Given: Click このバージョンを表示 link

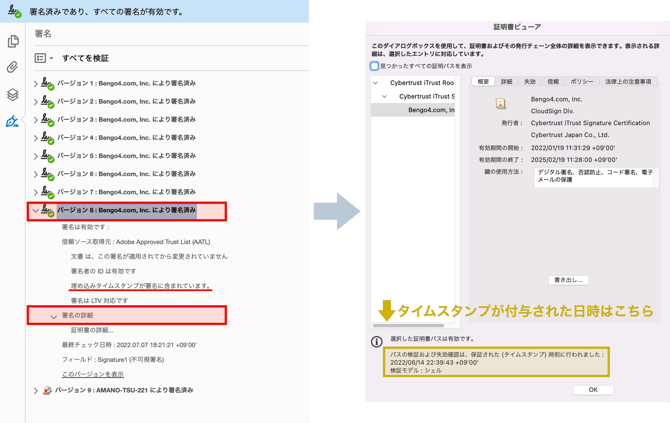Looking at the screenshot, I should 93,374.
